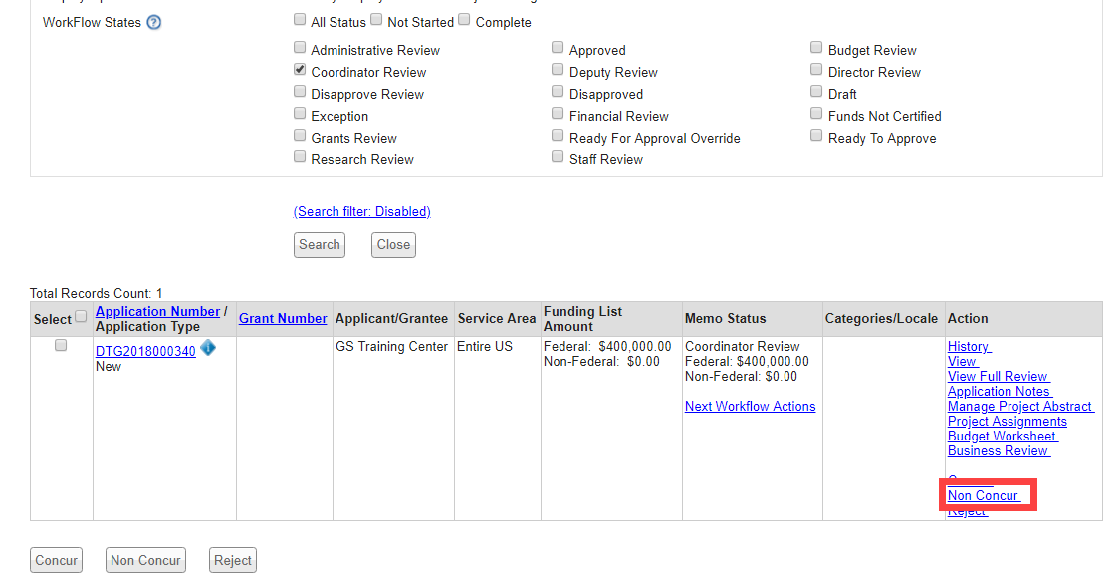Viewport: 1120px width, 586px height.
Task: Sort by Application Number column header
Action: pyautogui.click(x=158, y=311)
